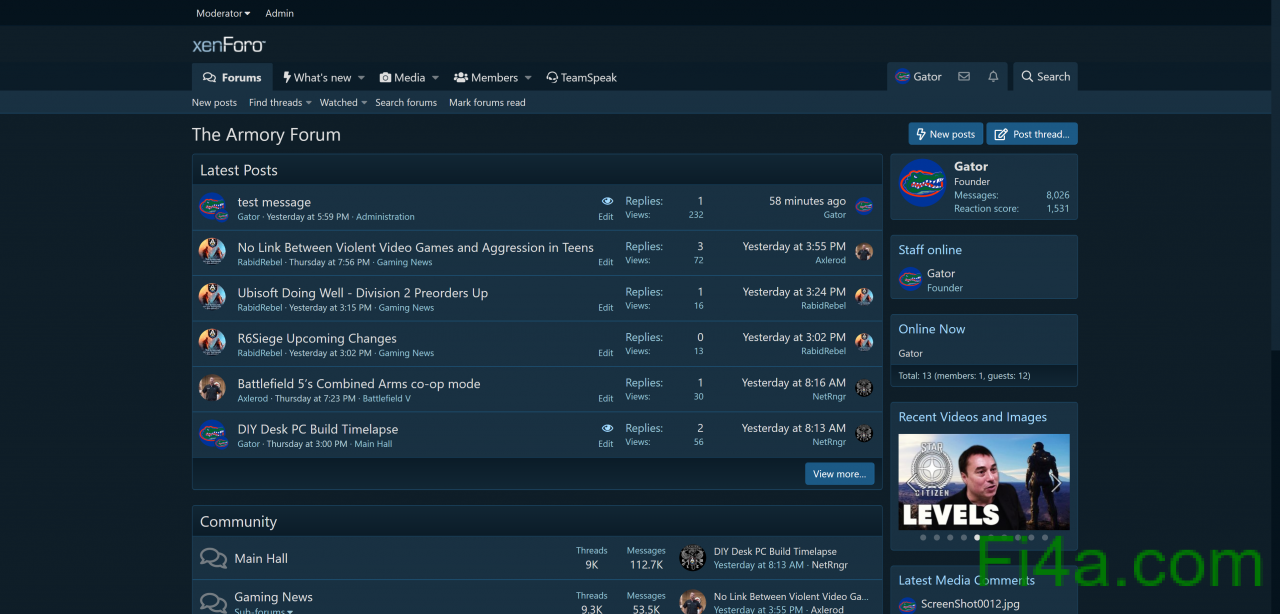Image resolution: width=1280 pixels, height=614 pixels.
Task: Click Gator's large avatar in profile panel
Action: pos(922,183)
